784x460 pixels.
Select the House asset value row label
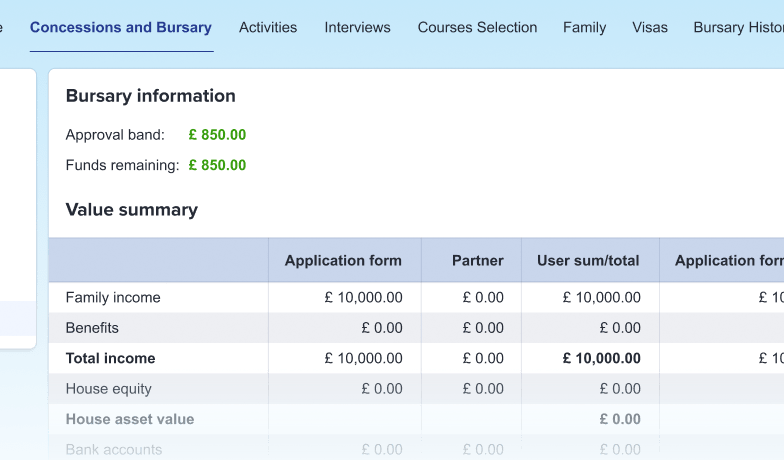pos(130,419)
